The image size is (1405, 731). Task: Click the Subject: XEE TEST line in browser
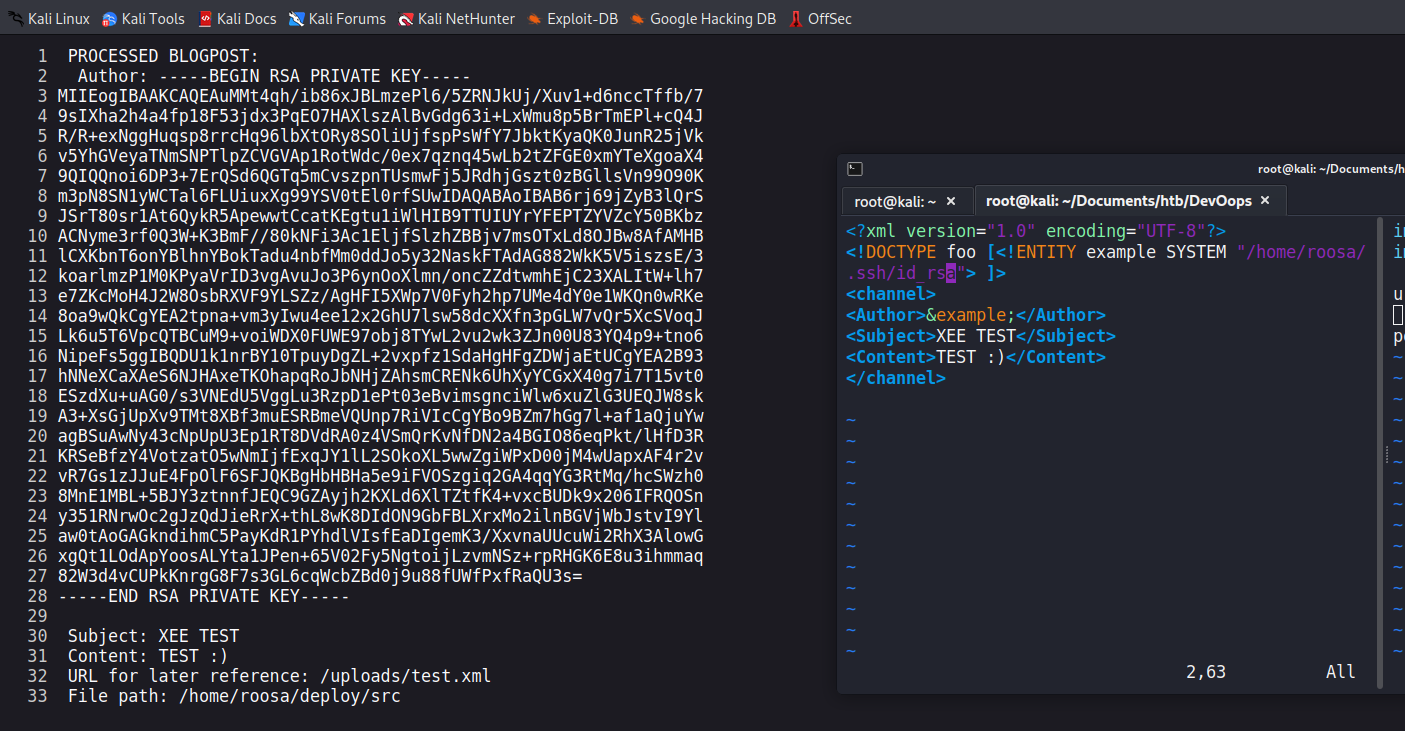[153, 636]
